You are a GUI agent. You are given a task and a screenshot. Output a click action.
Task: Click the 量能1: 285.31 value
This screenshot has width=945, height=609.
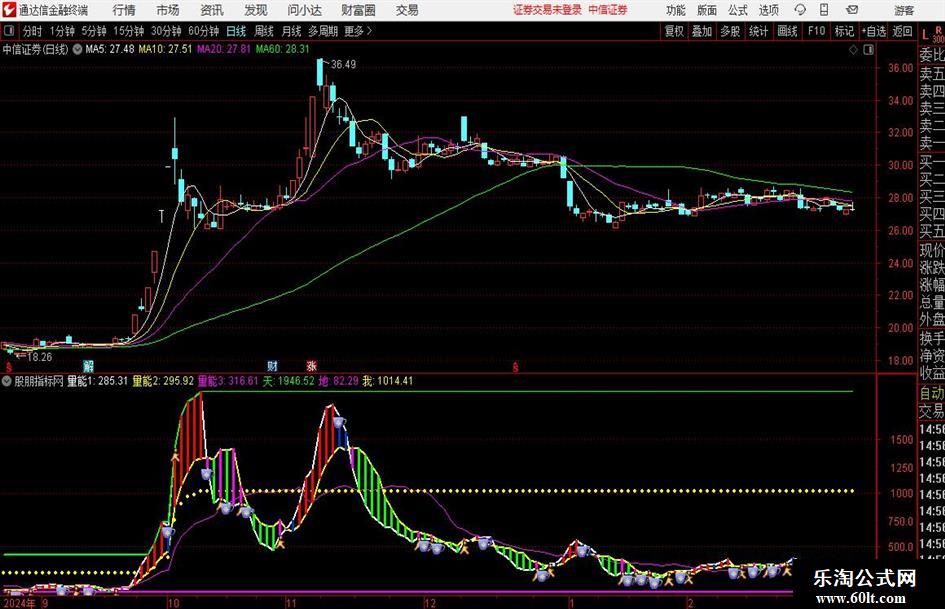(98, 381)
